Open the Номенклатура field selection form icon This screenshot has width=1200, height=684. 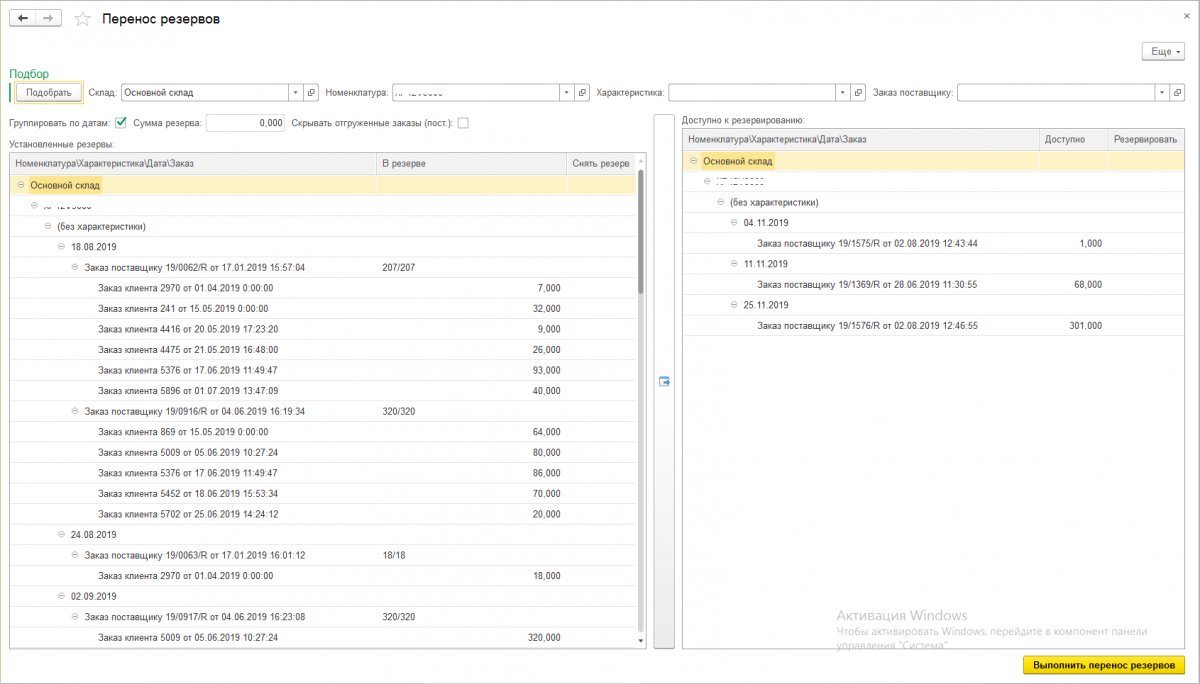(583, 93)
